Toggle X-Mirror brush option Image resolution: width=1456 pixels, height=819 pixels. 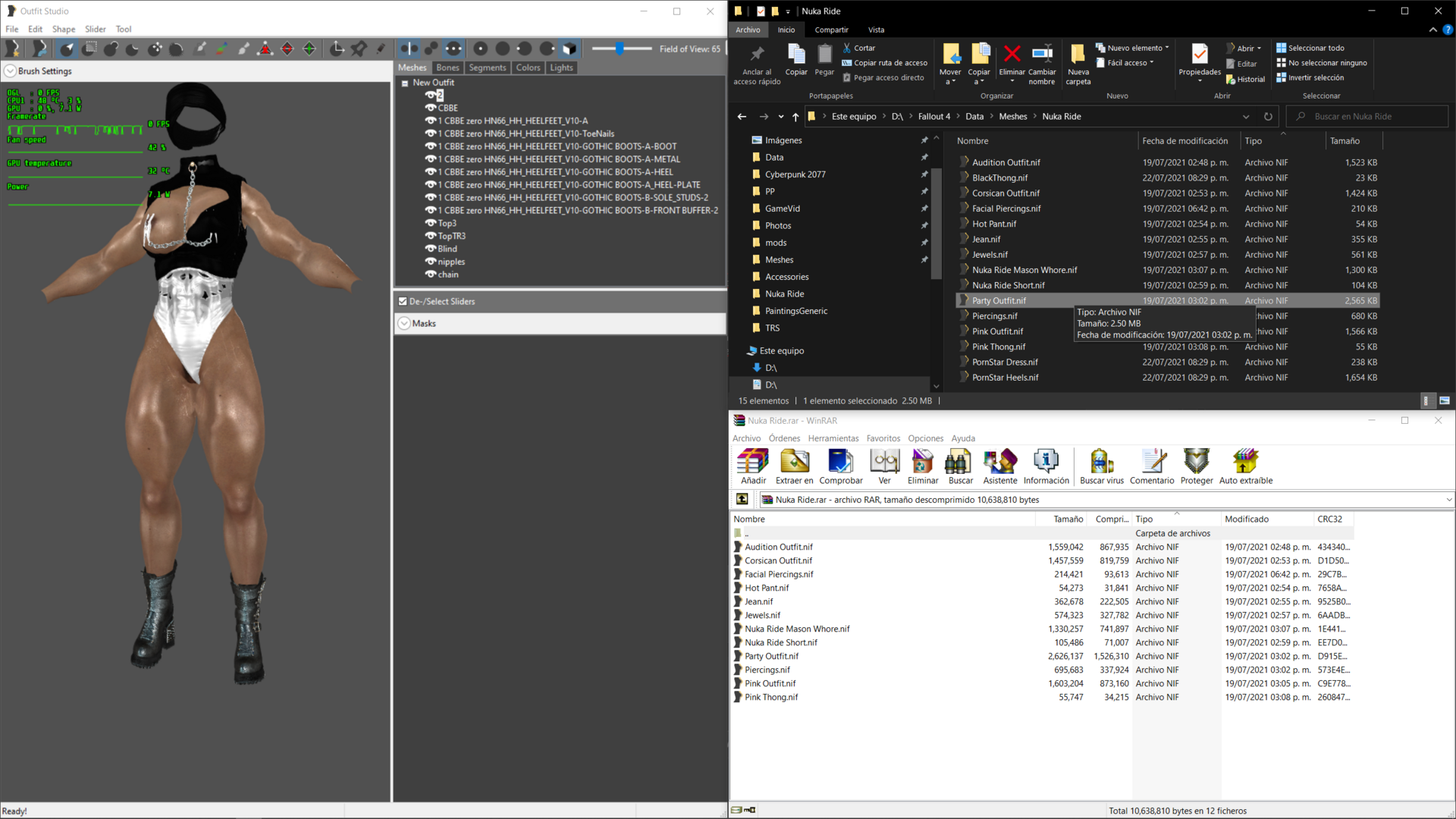pos(409,49)
